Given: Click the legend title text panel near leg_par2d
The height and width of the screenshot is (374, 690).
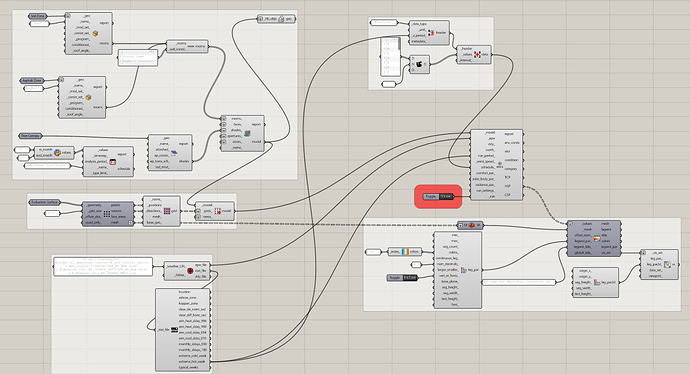Looking at the screenshot, I should tap(518, 282).
